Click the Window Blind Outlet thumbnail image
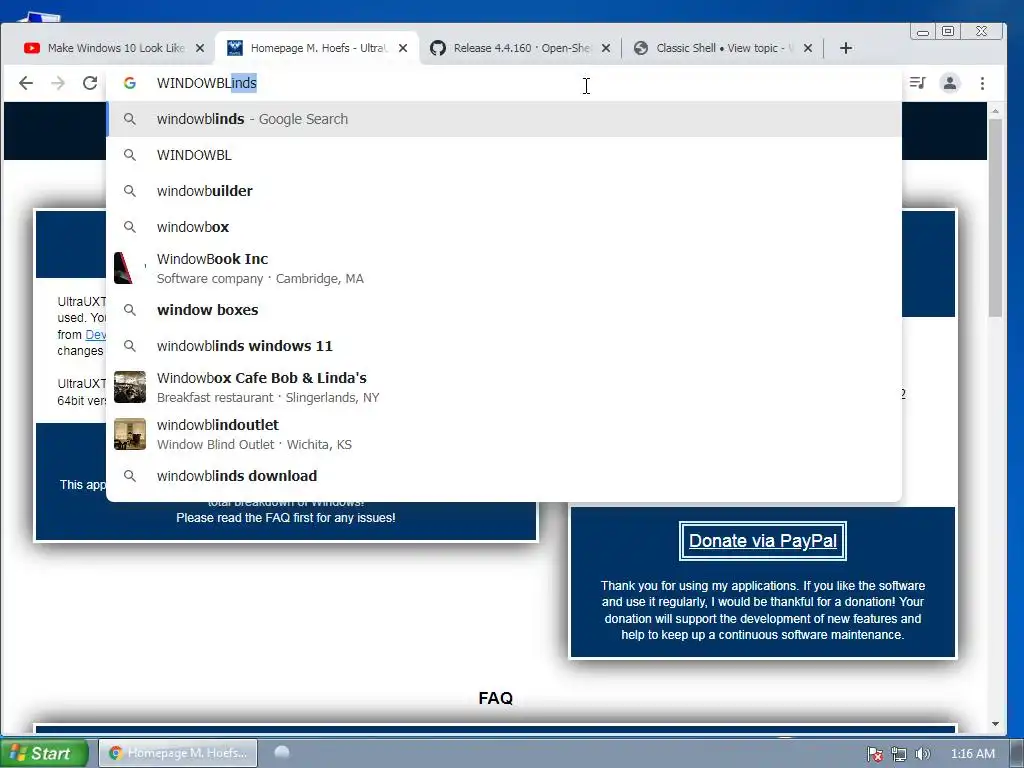 tap(130, 434)
